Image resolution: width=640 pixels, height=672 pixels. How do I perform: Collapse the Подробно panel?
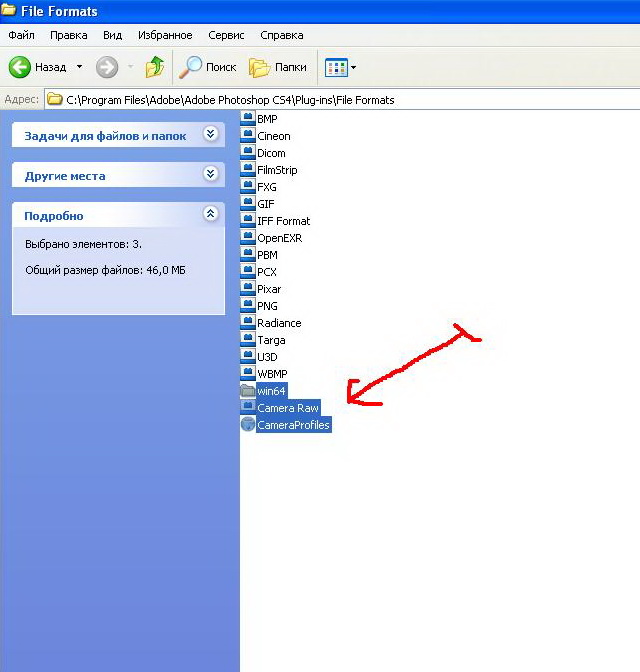click(210, 214)
